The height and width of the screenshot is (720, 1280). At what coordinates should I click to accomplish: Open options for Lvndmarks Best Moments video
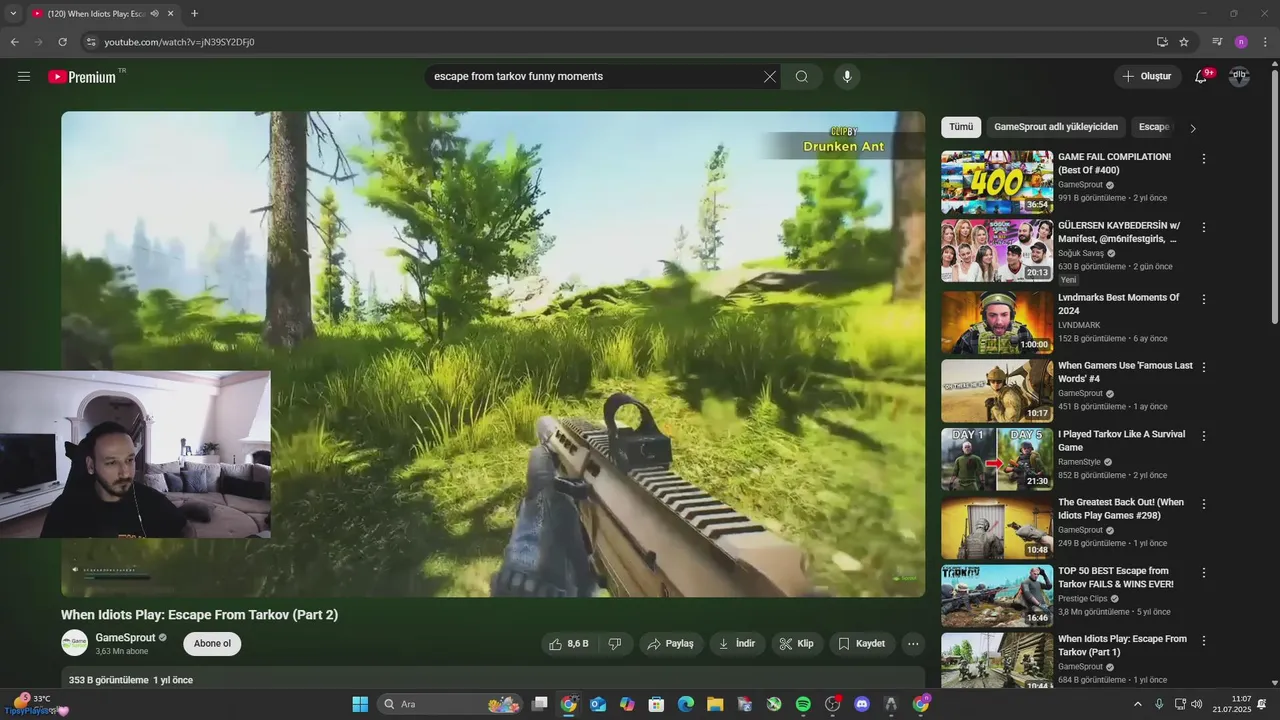tap(1204, 299)
